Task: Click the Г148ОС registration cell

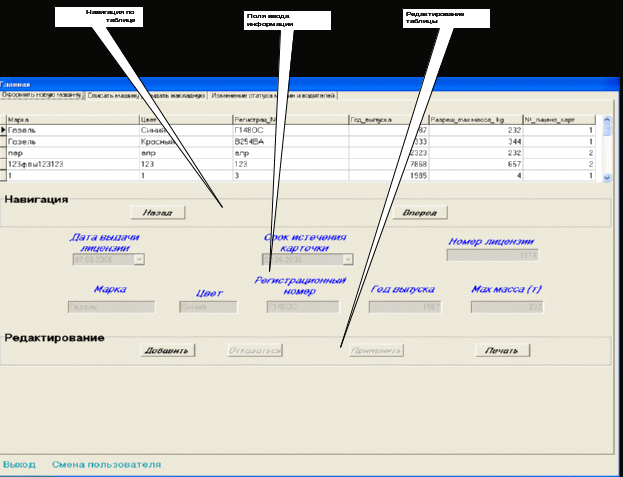Action: 290,130
